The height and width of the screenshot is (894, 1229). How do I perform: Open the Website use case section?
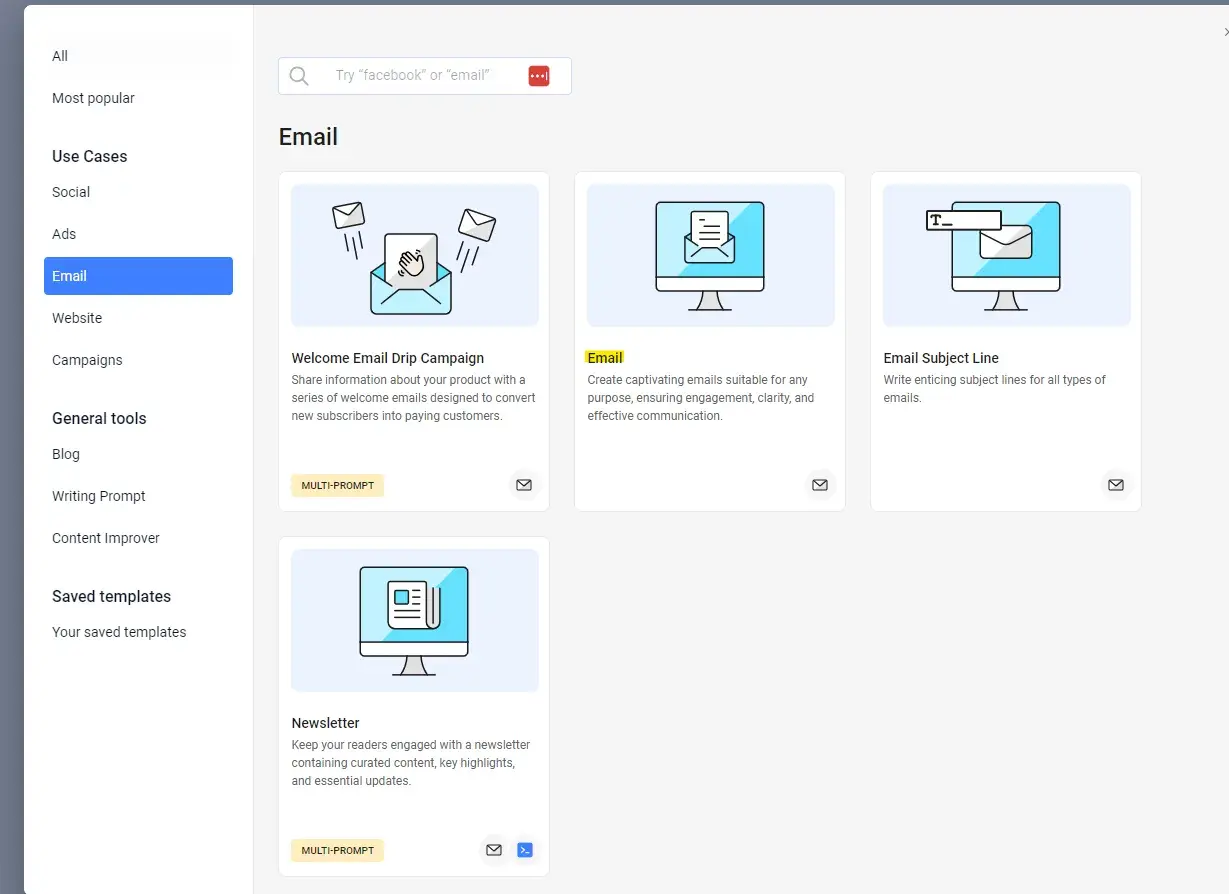[76, 318]
